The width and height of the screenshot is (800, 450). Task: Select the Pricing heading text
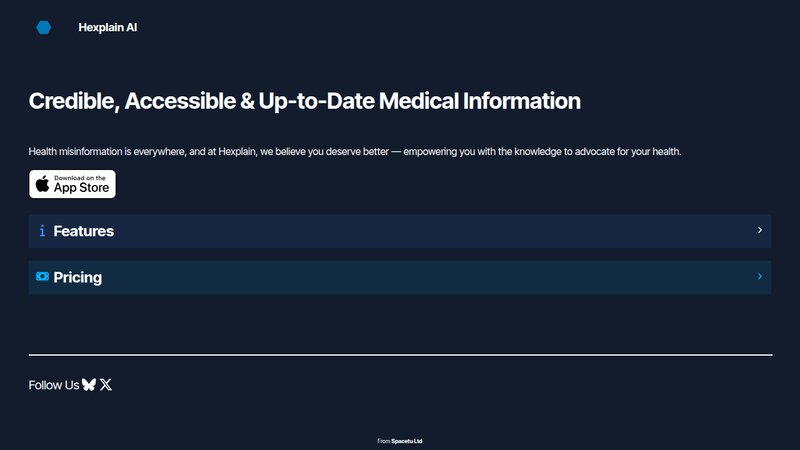tap(78, 278)
